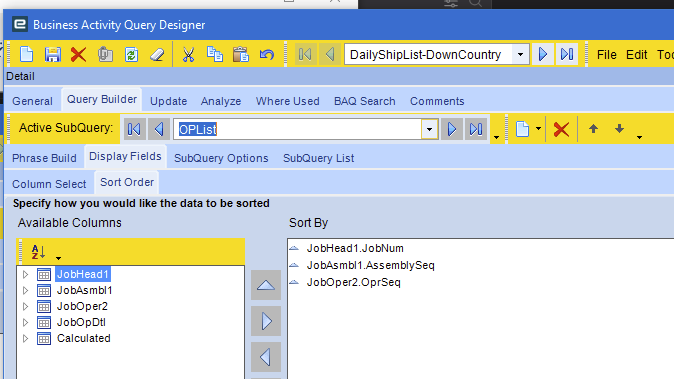Switch to the Column Select tab
The height and width of the screenshot is (379, 674).
click(49, 184)
